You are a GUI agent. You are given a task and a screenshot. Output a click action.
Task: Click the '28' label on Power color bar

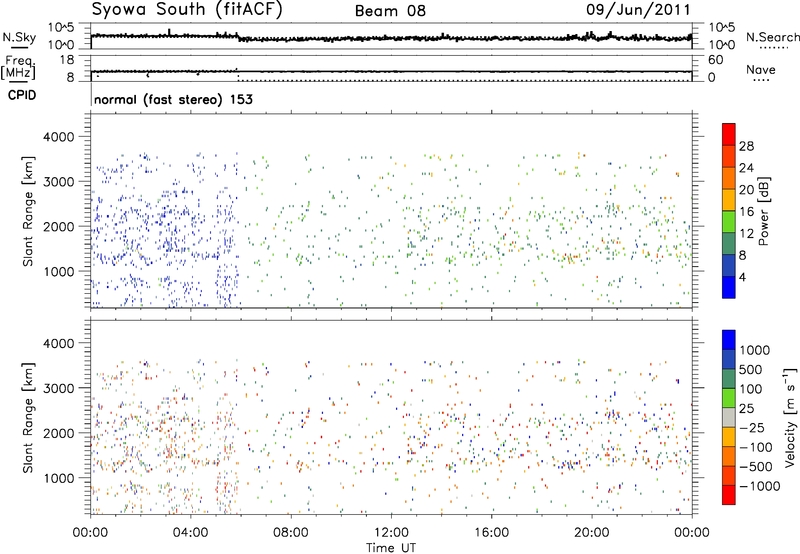[x=746, y=146]
